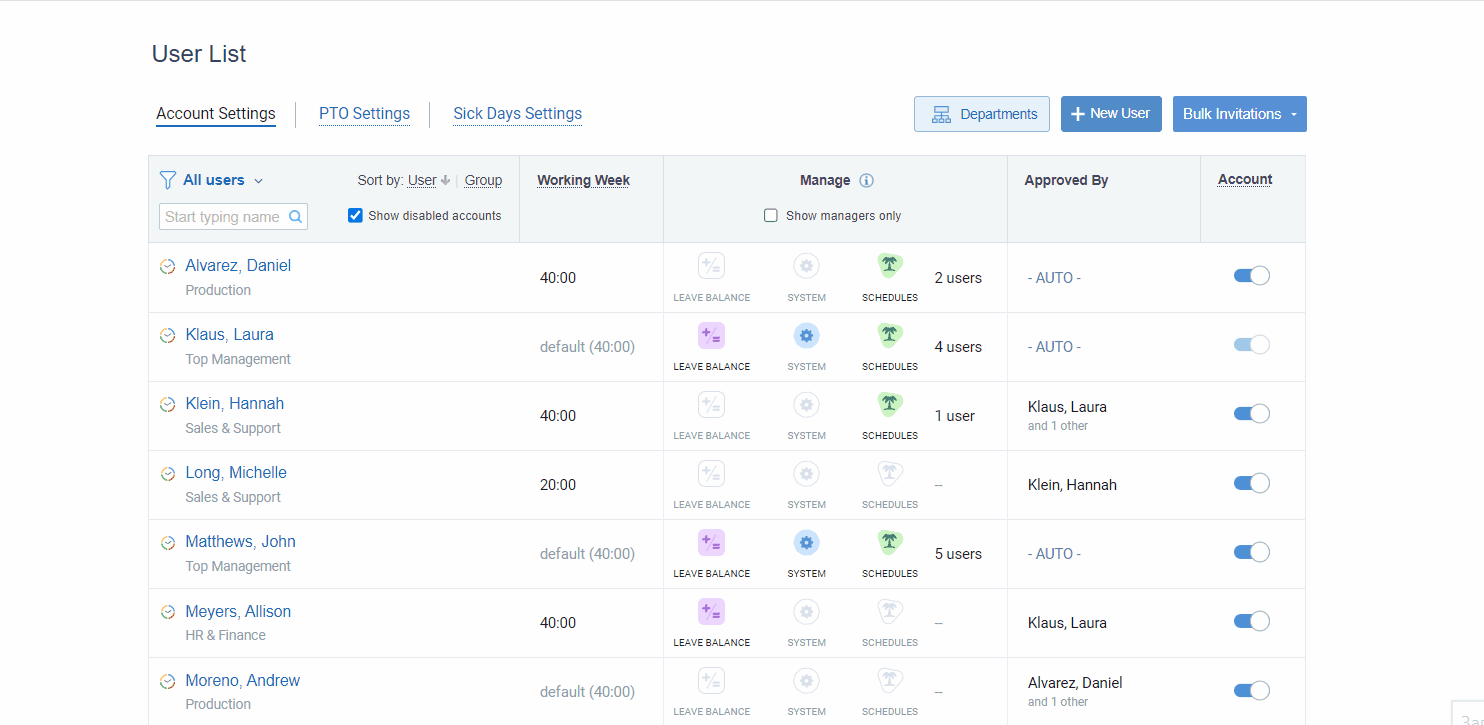Image resolution: width=1484 pixels, height=725 pixels.
Task: Check Show managers only checkbox
Action: (771, 215)
